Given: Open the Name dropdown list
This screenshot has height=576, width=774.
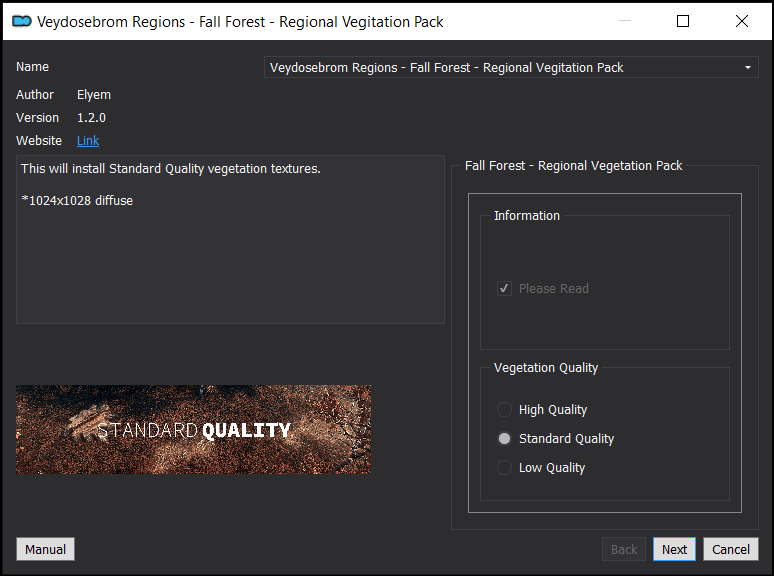Looking at the screenshot, I should tap(511, 67).
